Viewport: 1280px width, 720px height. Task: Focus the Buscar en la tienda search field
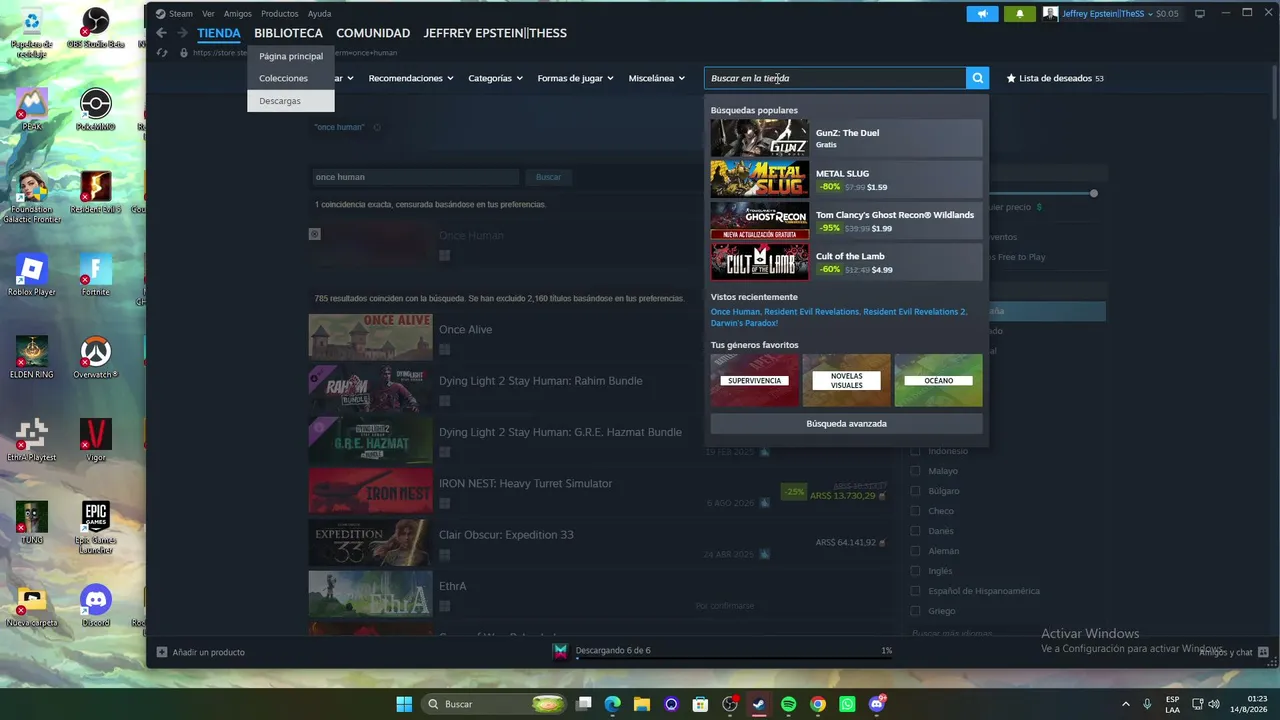point(835,78)
